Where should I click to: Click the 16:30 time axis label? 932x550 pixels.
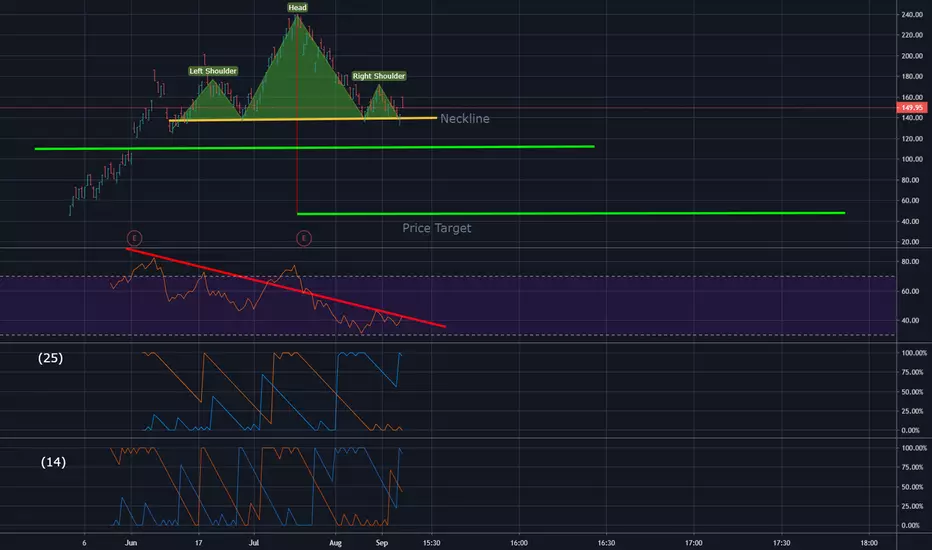[x=606, y=543]
